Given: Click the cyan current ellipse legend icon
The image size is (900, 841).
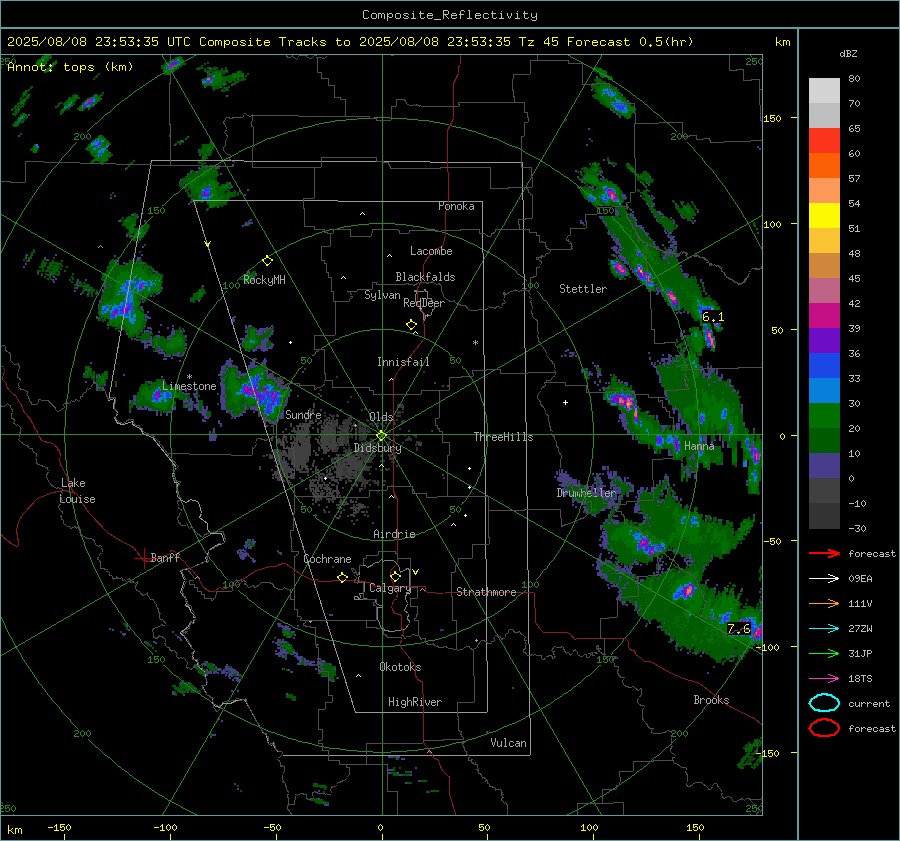Looking at the screenshot, I should point(824,703).
